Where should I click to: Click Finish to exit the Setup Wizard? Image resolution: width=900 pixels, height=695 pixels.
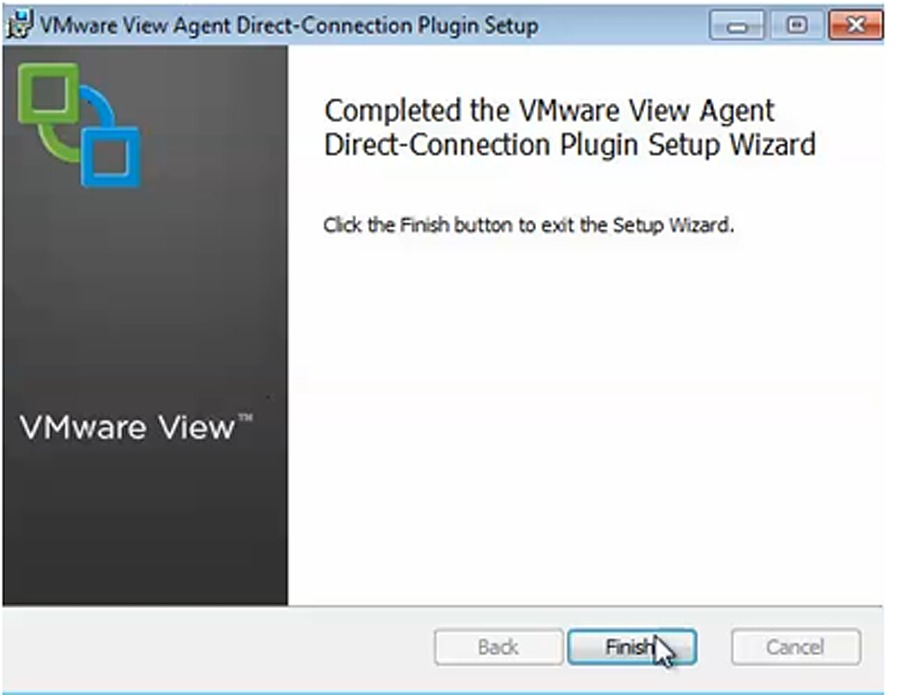coord(632,647)
